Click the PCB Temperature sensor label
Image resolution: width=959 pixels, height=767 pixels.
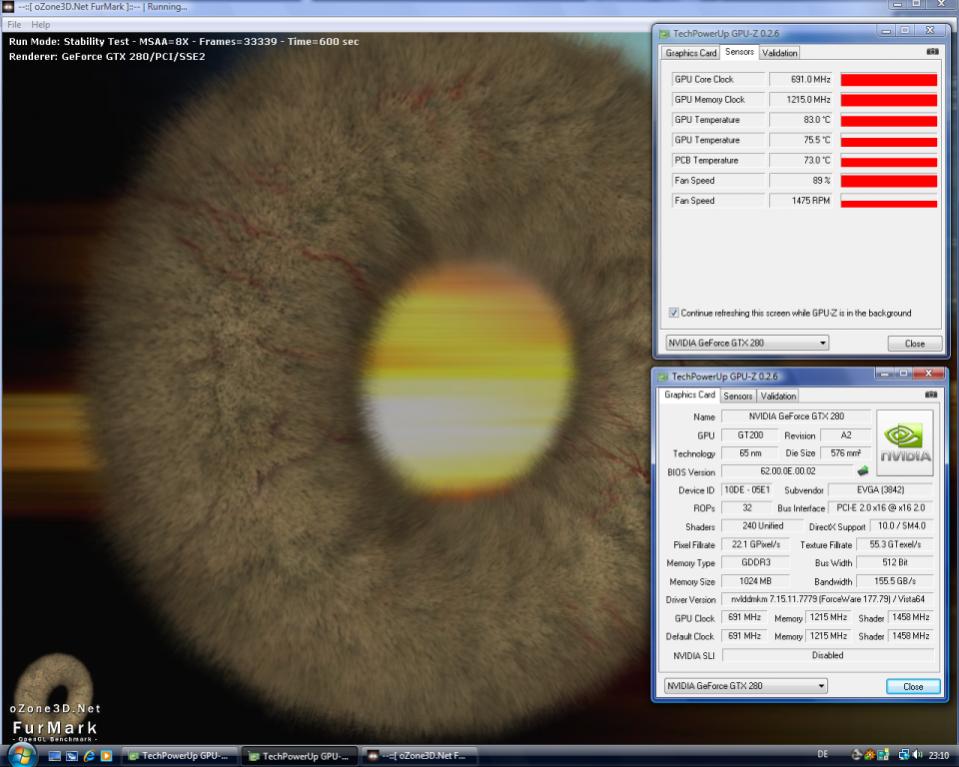(x=717, y=160)
